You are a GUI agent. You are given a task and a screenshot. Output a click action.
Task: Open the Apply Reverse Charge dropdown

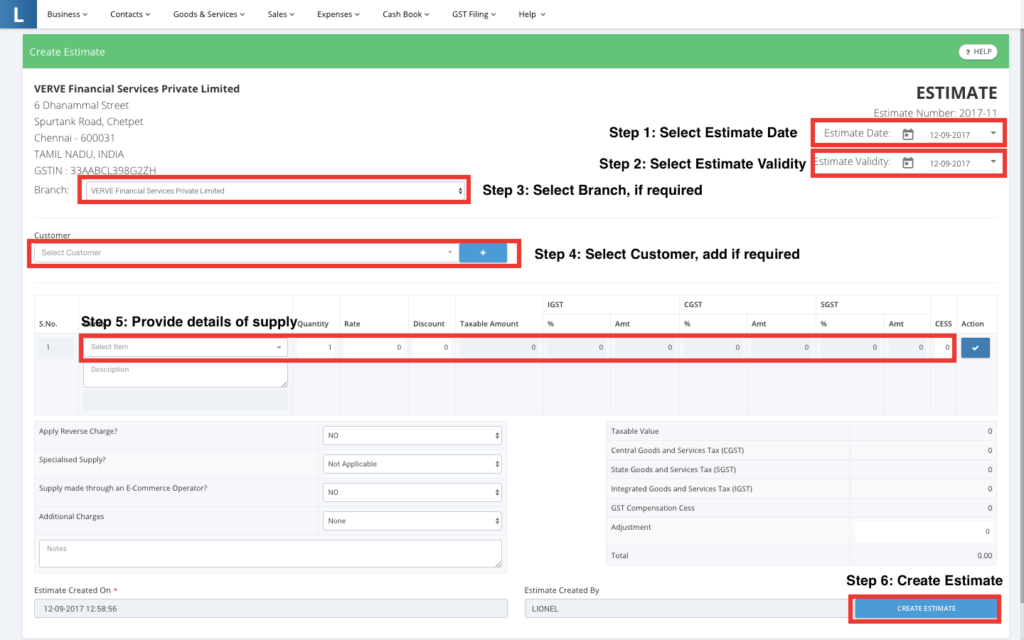tap(412, 435)
